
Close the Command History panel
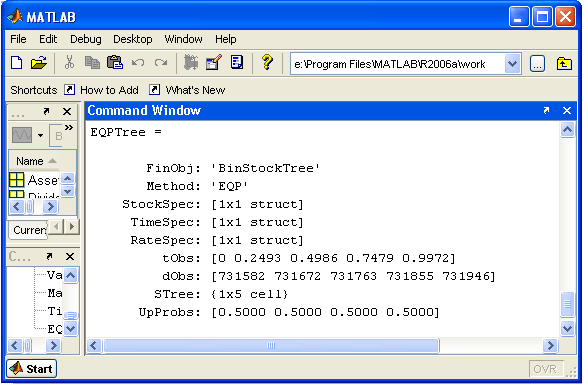[x=70, y=256]
